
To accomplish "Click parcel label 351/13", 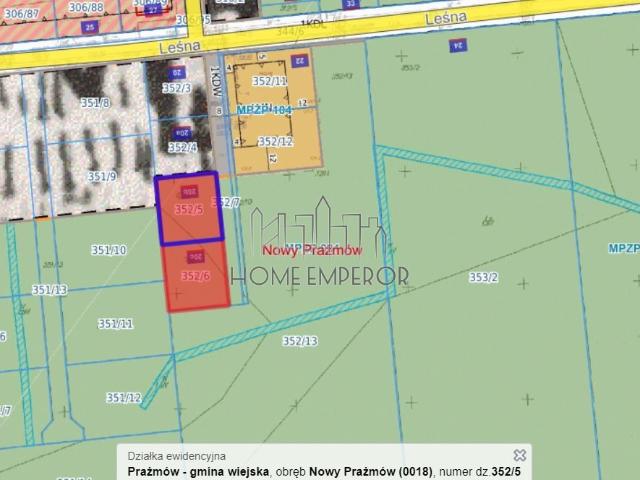I will click(x=50, y=290).
